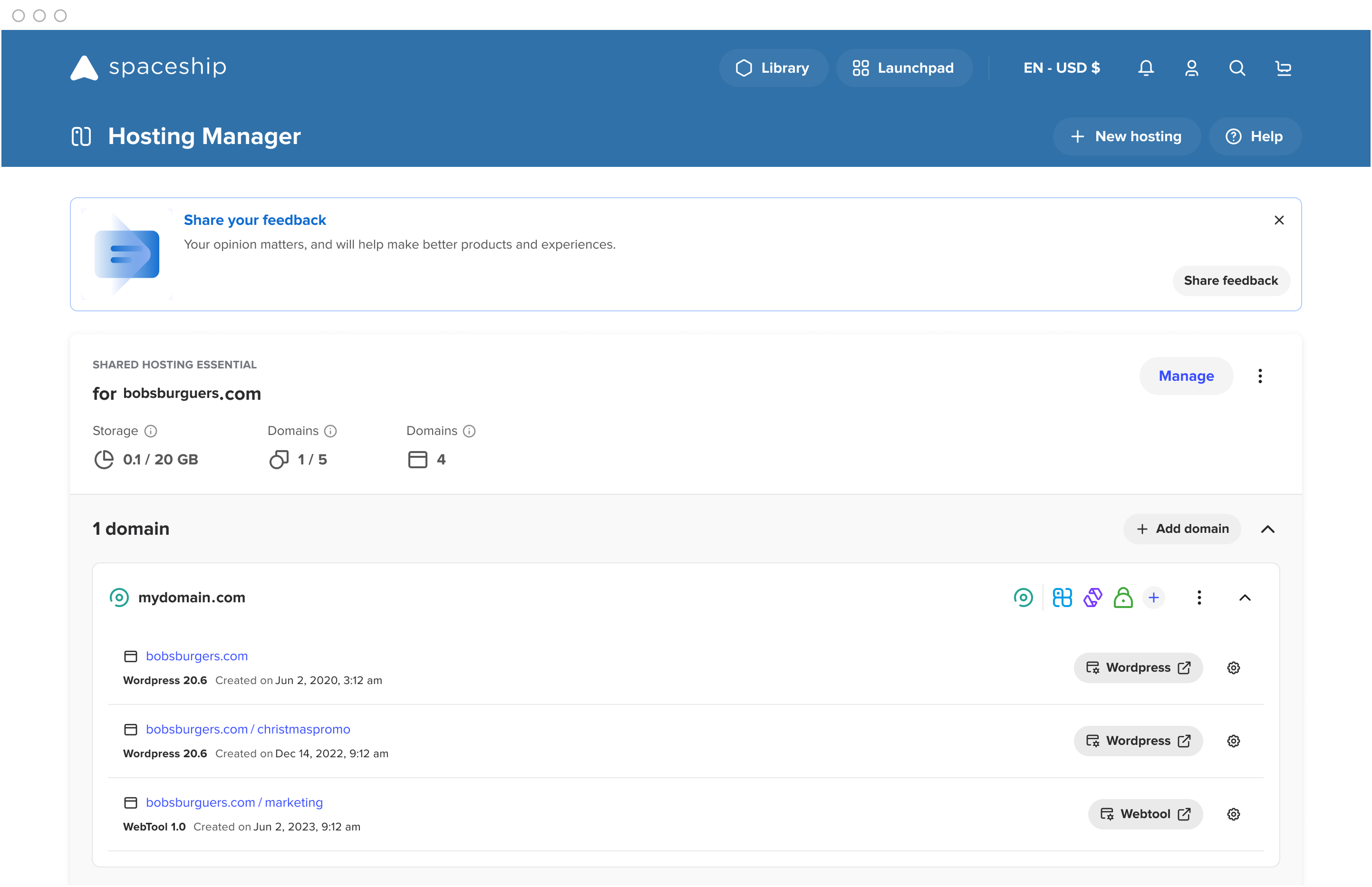Open settings gear for bobsburgers.com site
Viewport: 1372px width, 887px height.
click(1233, 667)
